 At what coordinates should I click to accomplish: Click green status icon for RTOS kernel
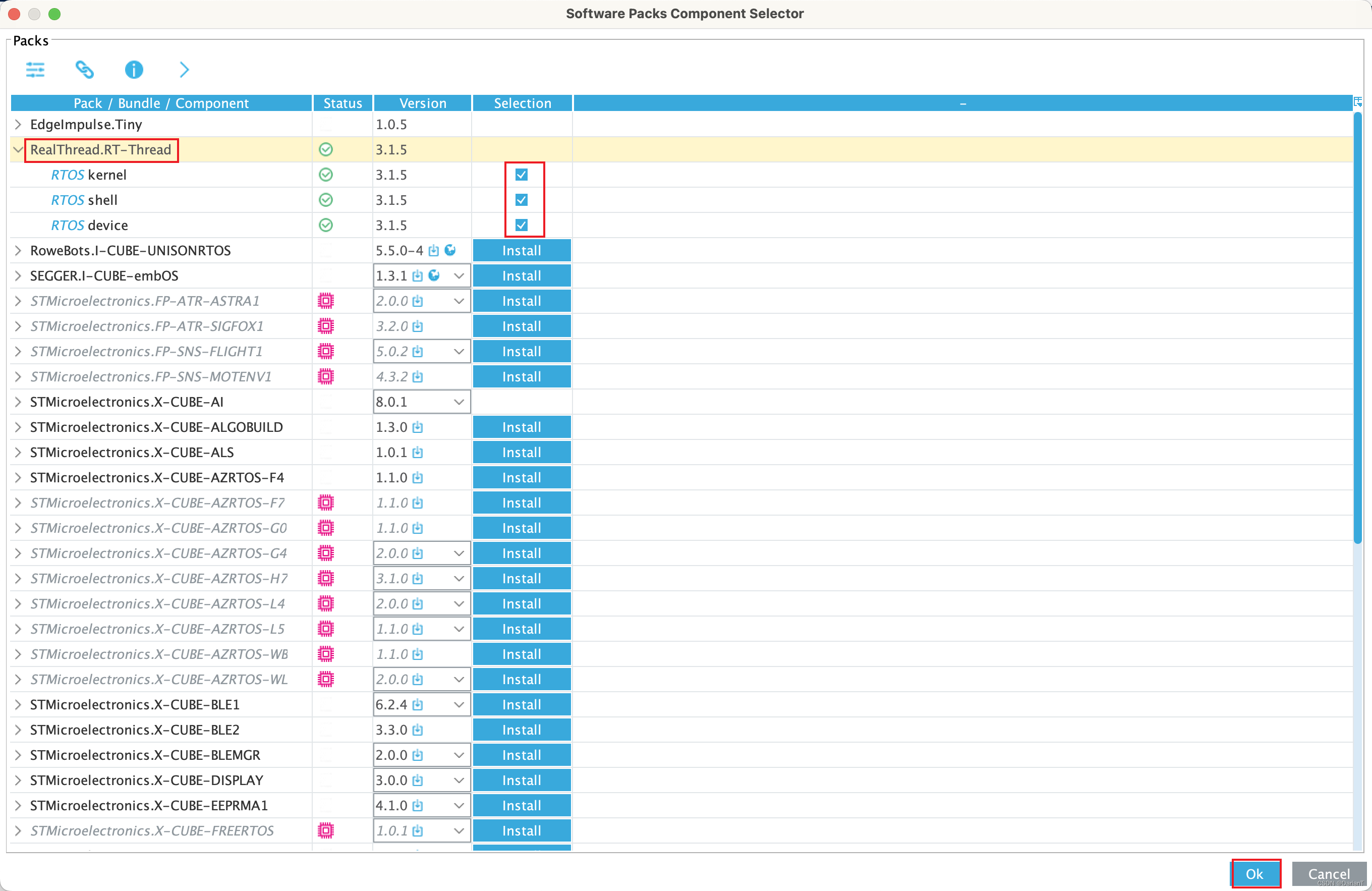[x=326, y=175]
